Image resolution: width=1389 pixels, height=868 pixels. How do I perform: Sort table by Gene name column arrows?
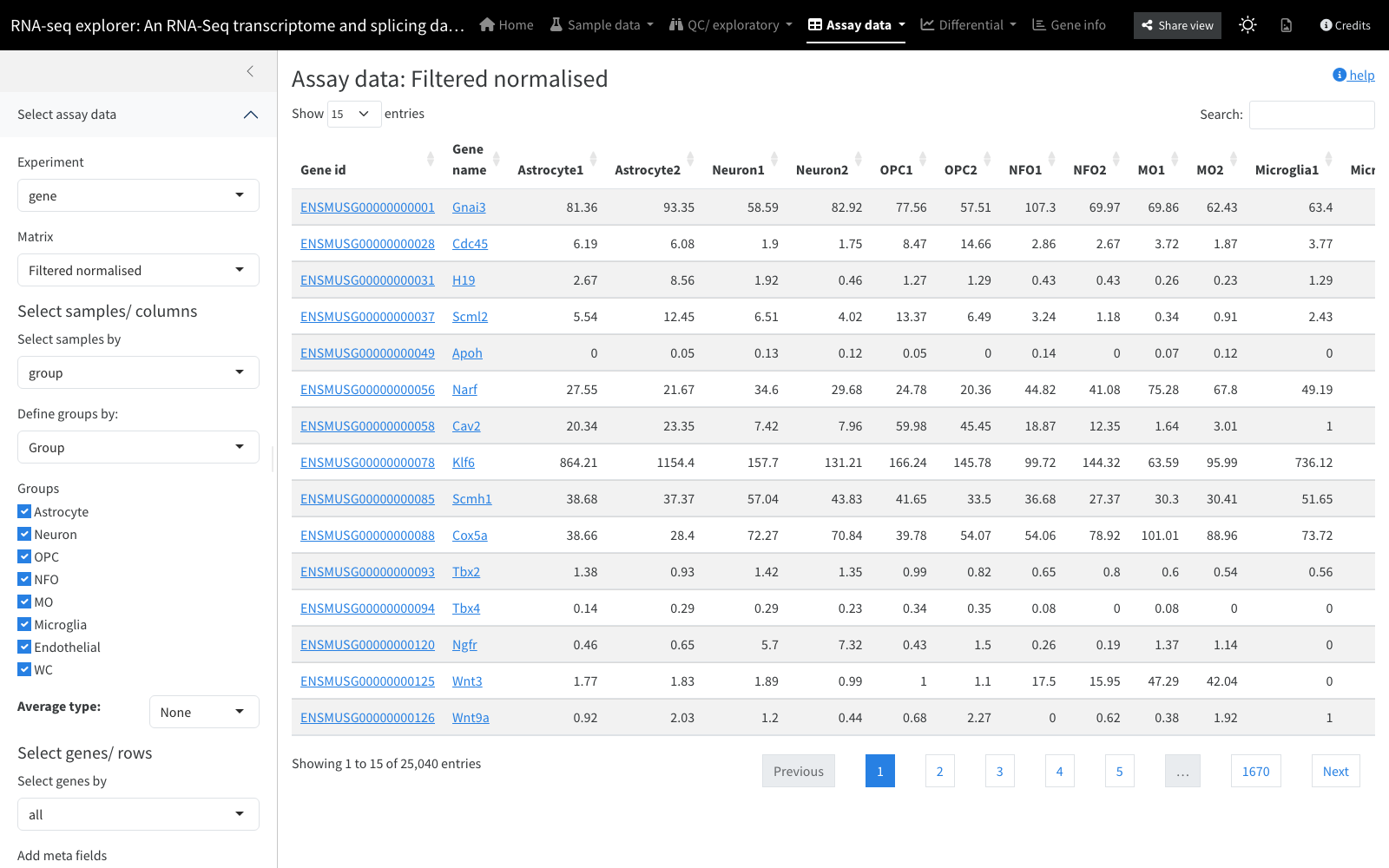pos(497,160)
